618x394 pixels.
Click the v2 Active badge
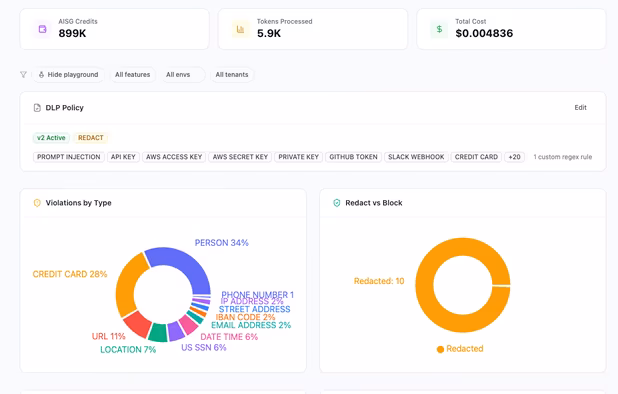click(51, 138)
